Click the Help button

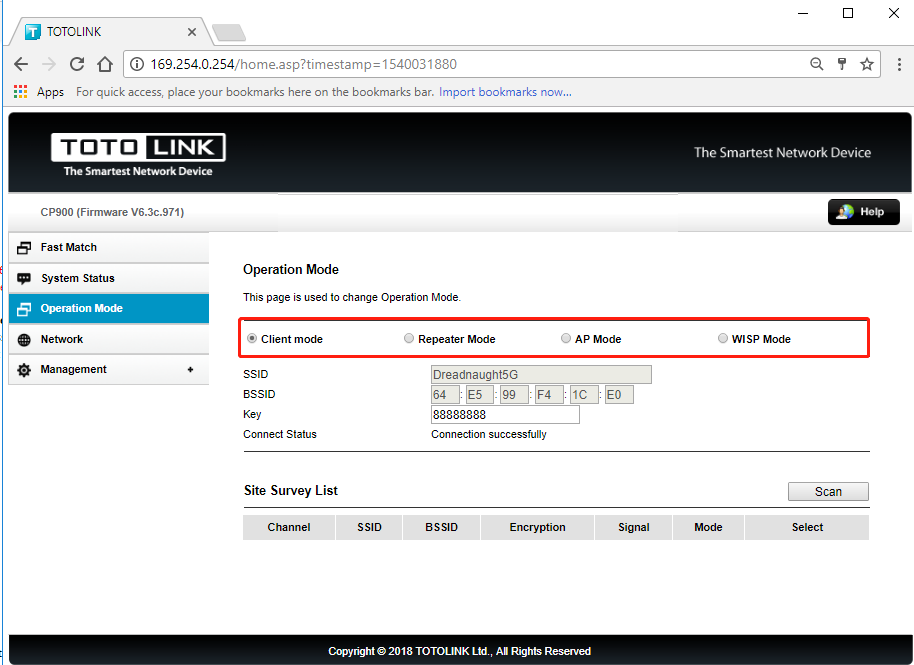tap(863, 212)
